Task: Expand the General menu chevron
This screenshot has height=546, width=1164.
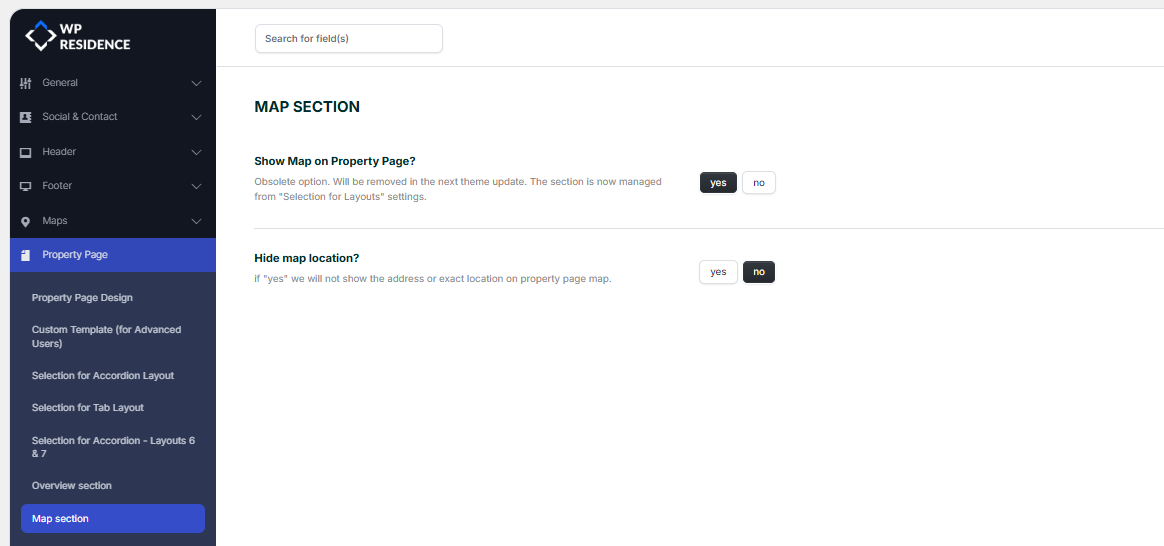Action: (x=196, y=83)
